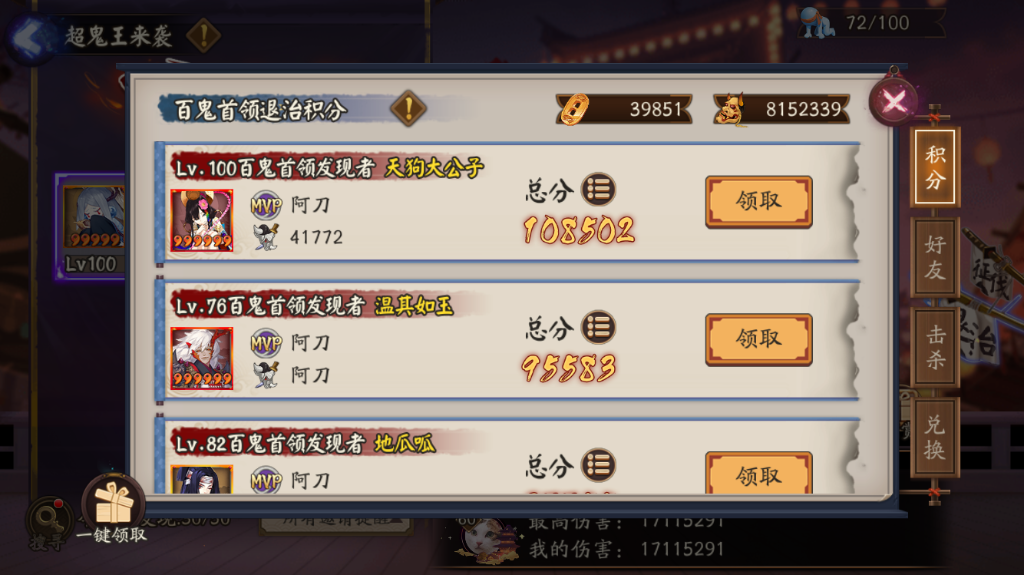Claim reward for Lv.76 boss 温其如玉
This screenshot has height=576, width=1024.
(758, 339)
